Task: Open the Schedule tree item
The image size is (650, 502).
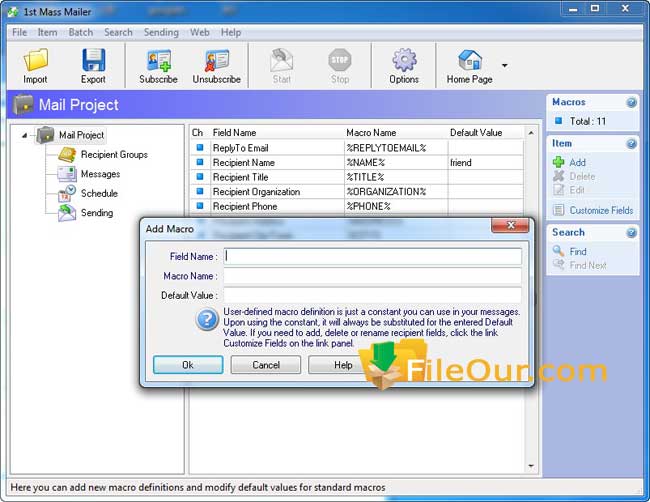Action: coord(98,193)
